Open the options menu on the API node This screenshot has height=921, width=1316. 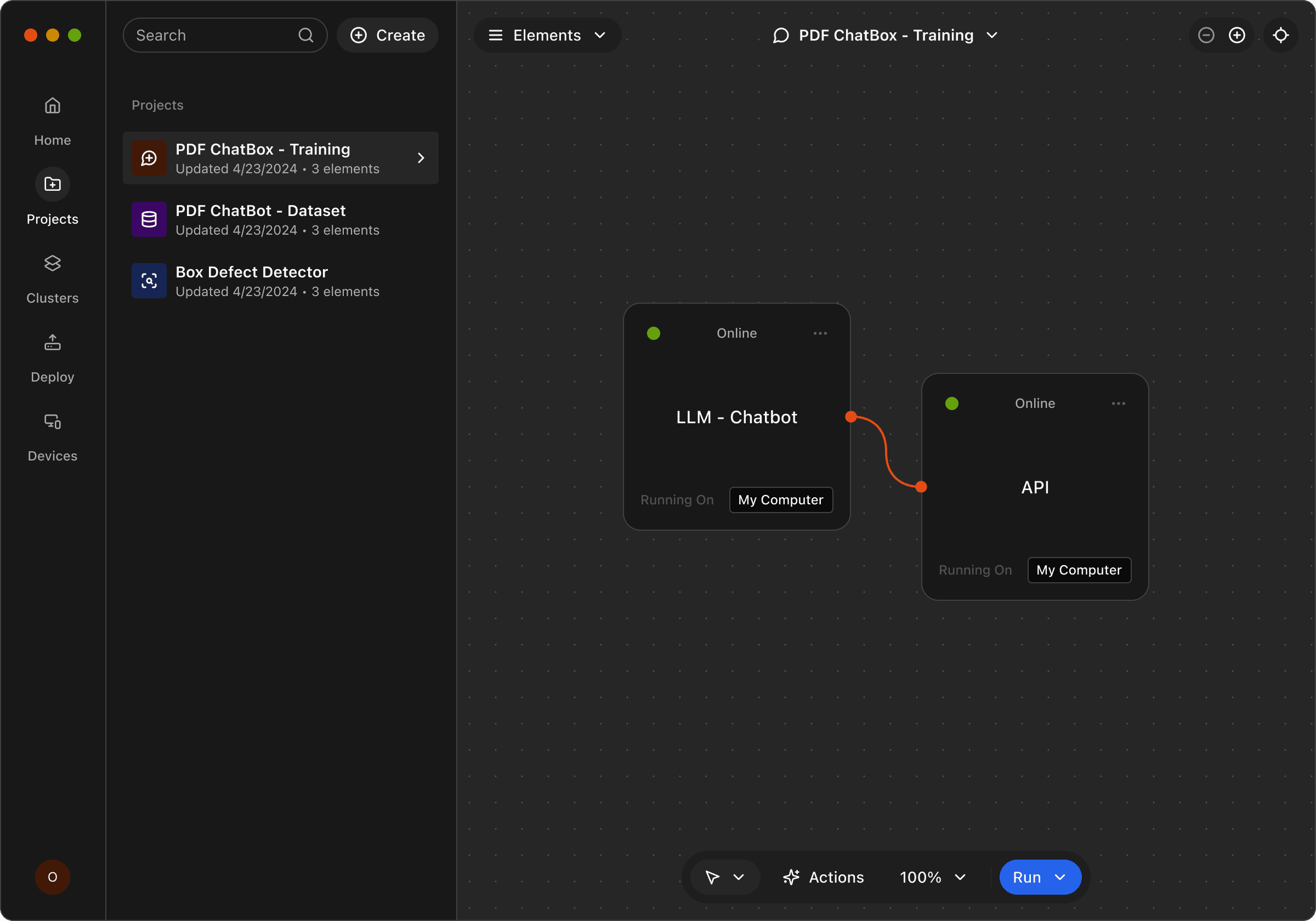tap(1118, 403)
